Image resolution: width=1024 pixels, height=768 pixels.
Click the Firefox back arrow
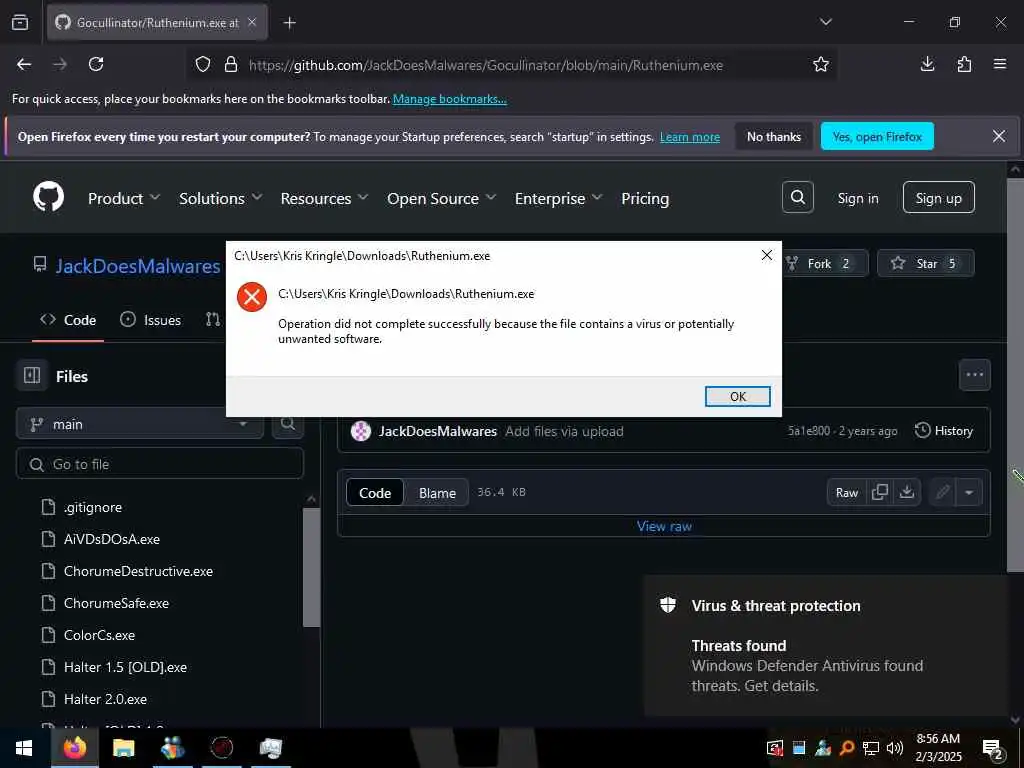point(24,64)
